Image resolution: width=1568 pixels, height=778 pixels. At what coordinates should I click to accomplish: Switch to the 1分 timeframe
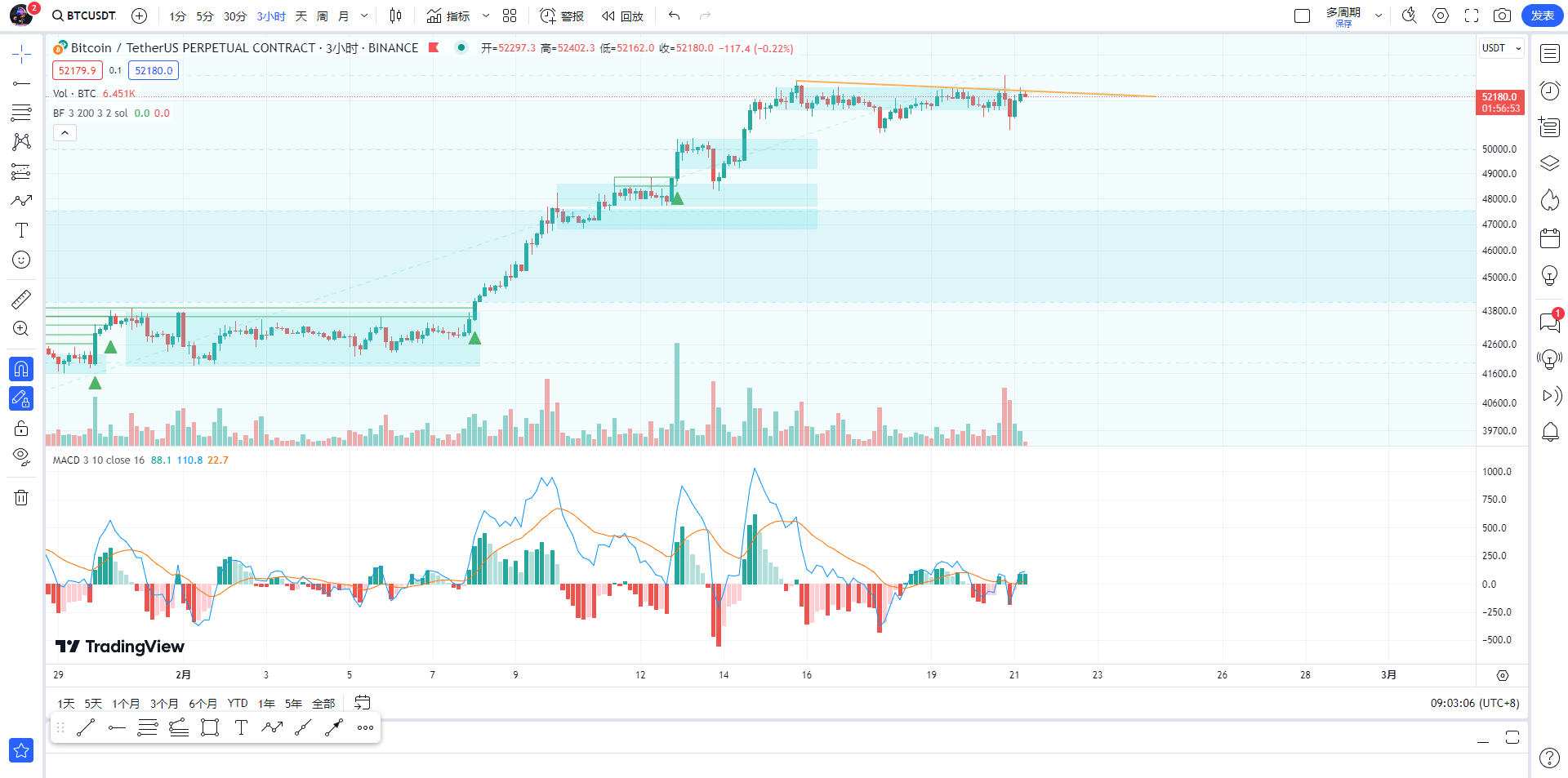177,16
